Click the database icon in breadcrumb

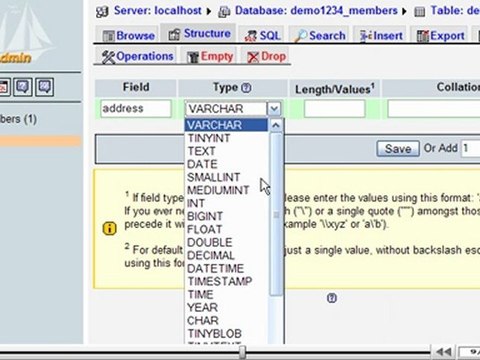tap(224, 12)
